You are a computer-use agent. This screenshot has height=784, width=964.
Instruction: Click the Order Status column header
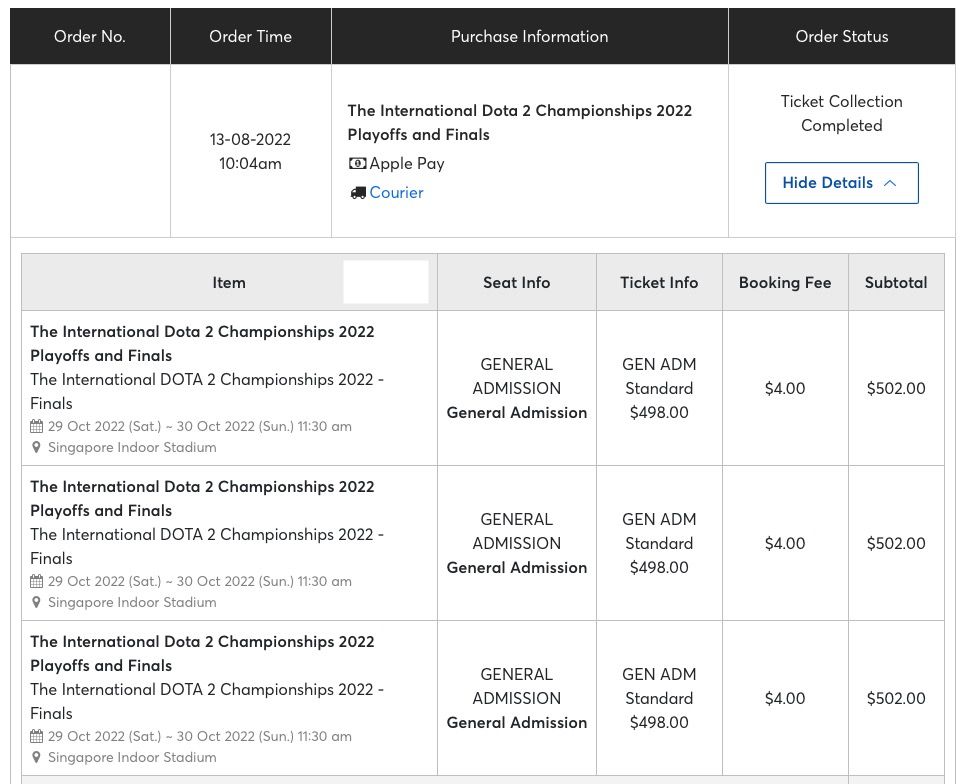tap(842, 36)
